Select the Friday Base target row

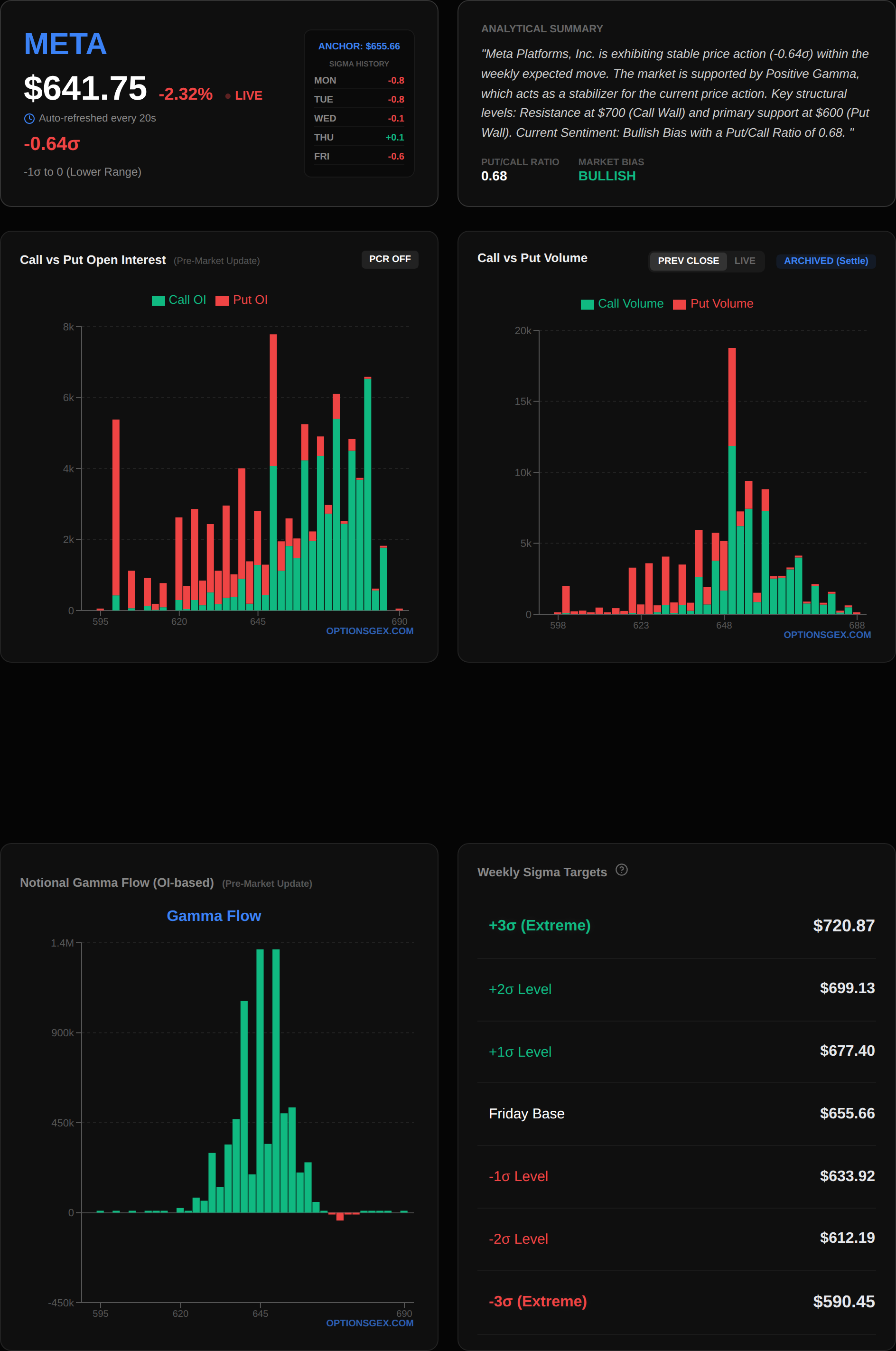pyautogui.click(x=677, y=1113)
